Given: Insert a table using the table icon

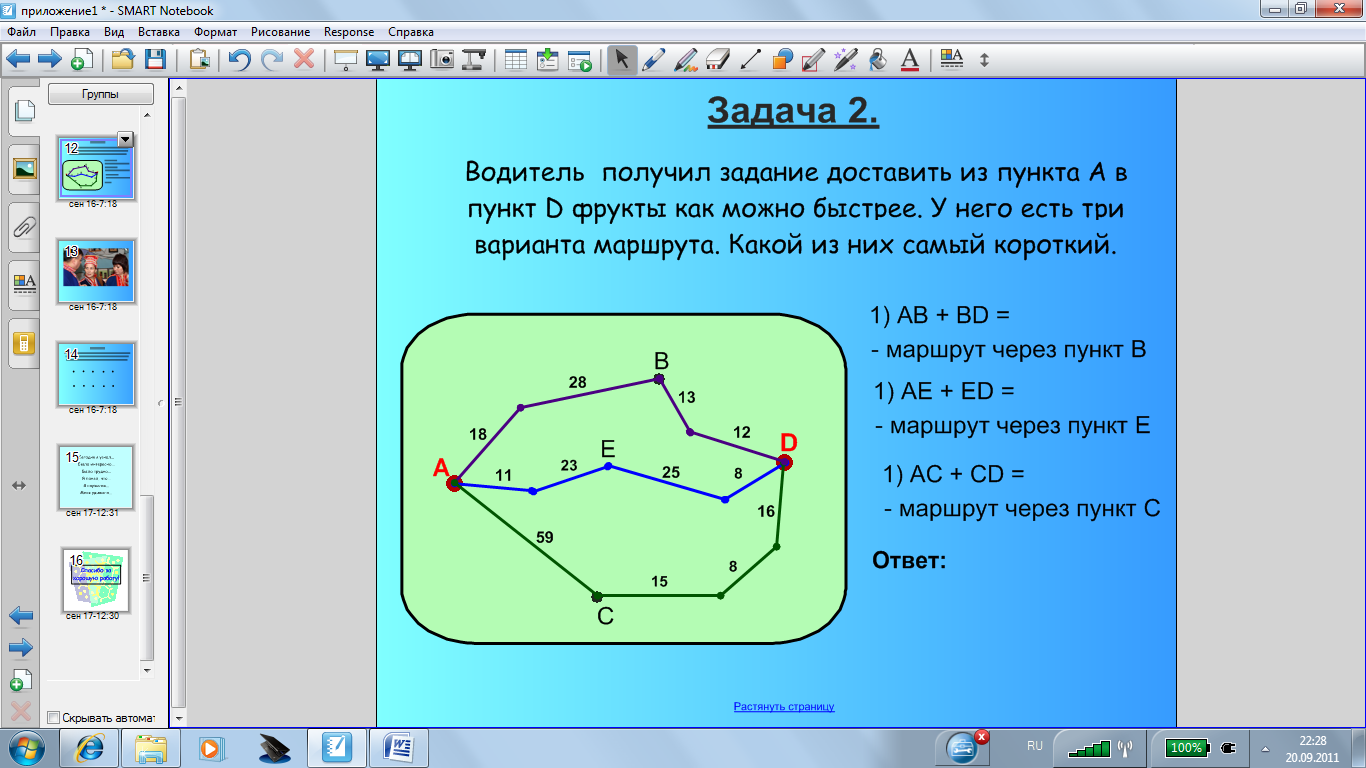Looking at the screenshot, I should [516, 59].
